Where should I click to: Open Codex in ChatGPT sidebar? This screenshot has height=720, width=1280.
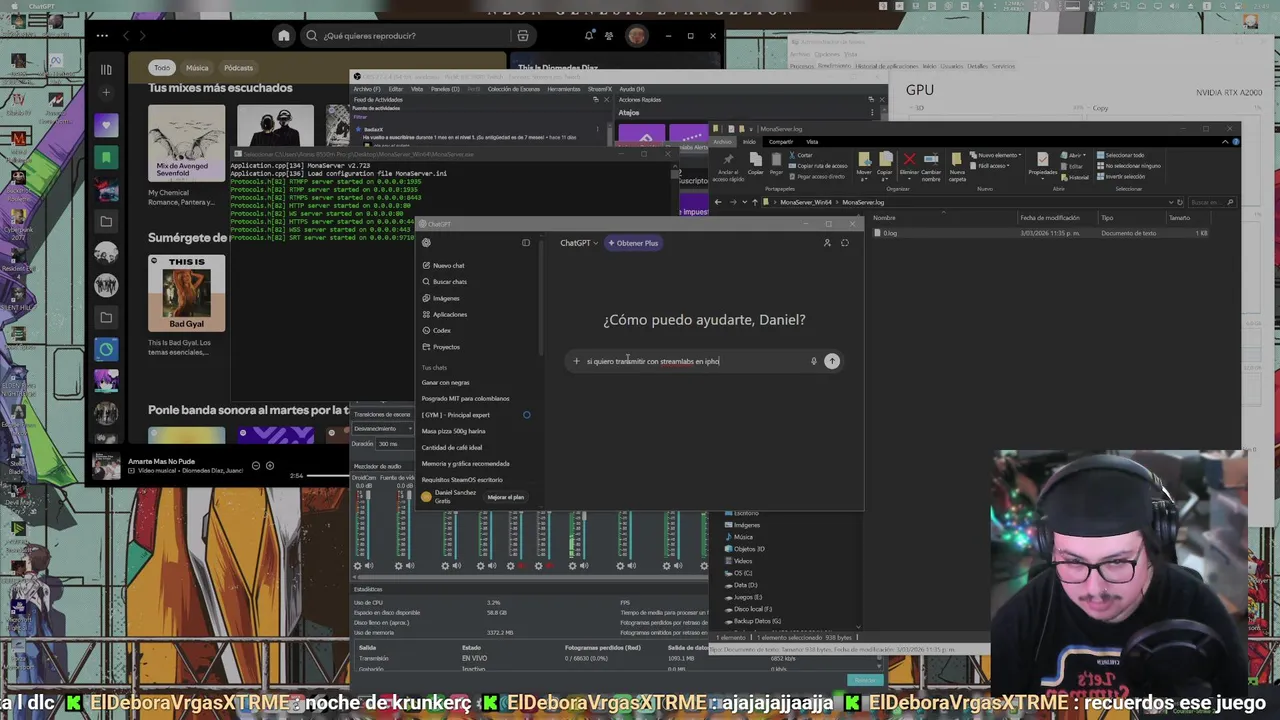[437, 330]
